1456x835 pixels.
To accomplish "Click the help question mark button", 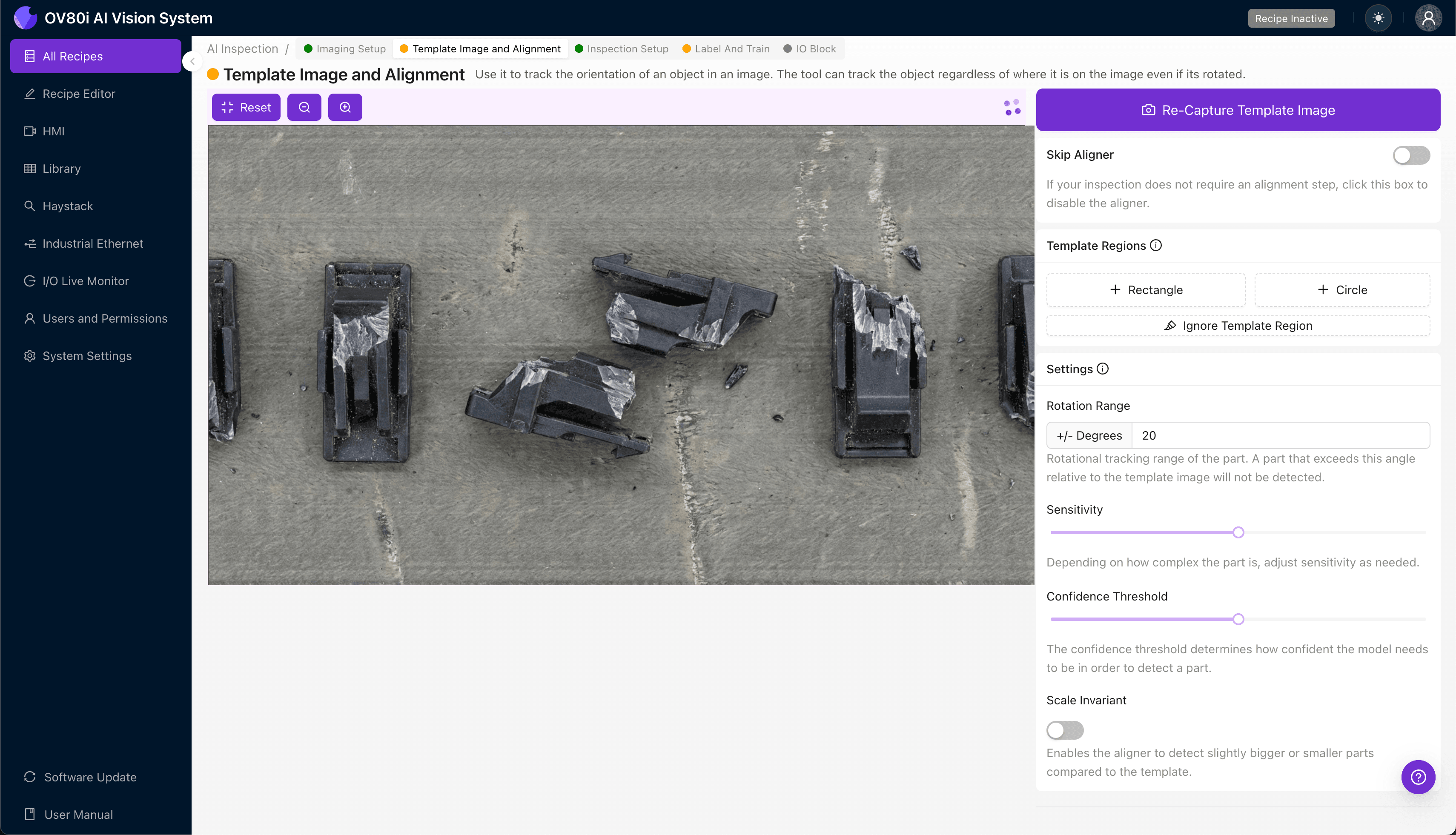I will click(x=1418, y=777).
